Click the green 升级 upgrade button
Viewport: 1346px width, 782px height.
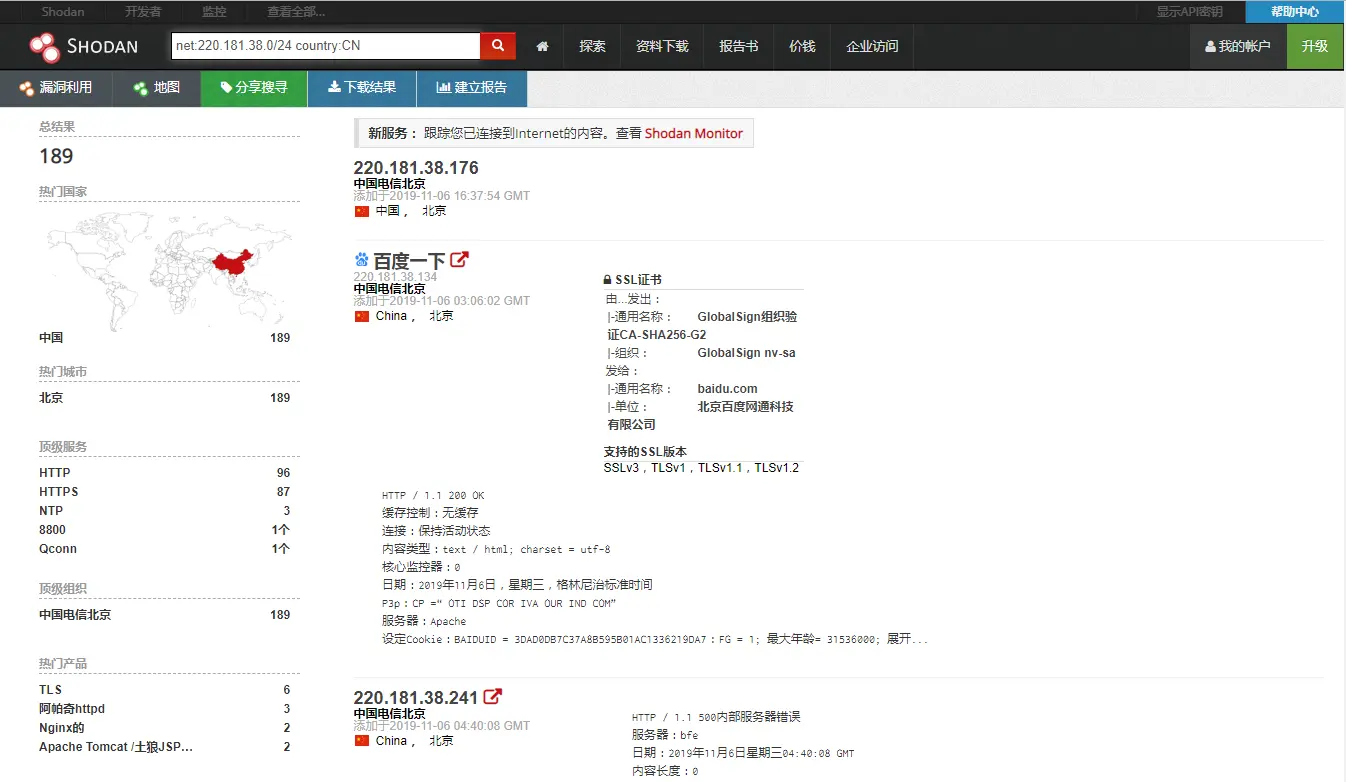pyautogui.click(x=1314, y=47)
